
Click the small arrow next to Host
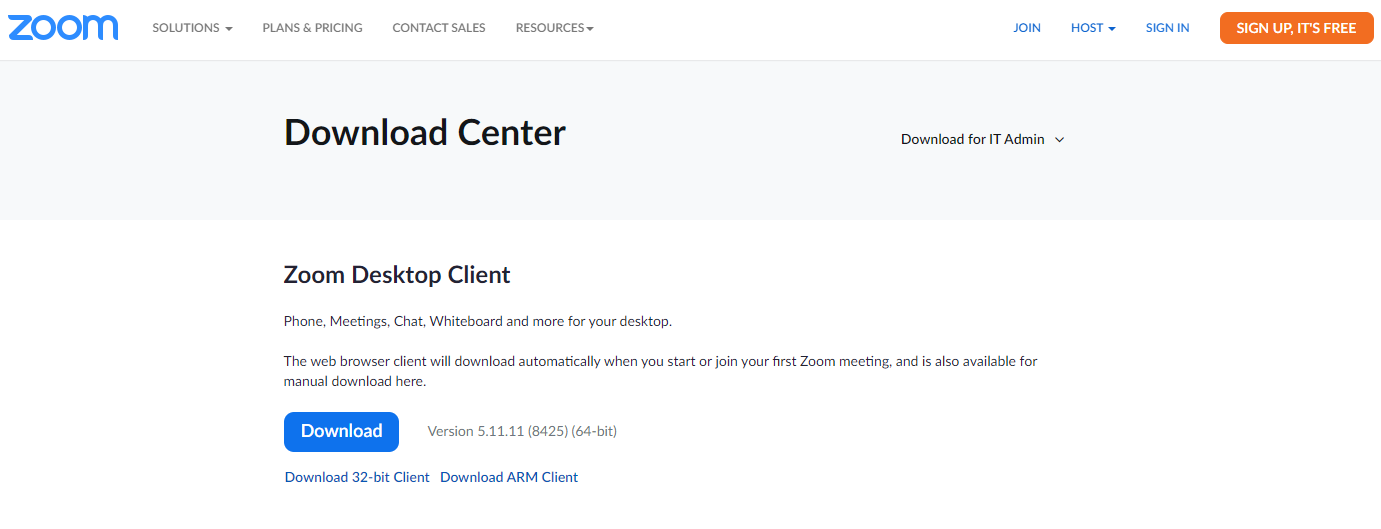1112,29
